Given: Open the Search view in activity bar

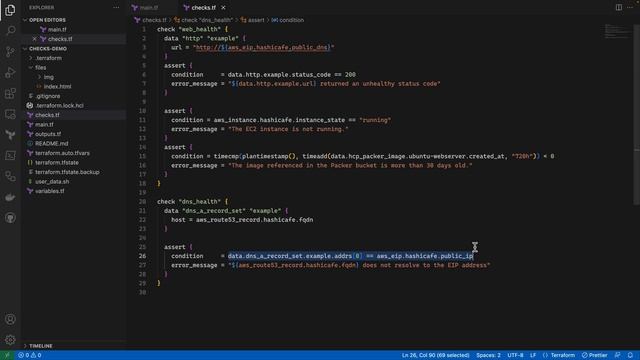Looking at the screenshot, I should pyautogui.click(x=10, y=31).
